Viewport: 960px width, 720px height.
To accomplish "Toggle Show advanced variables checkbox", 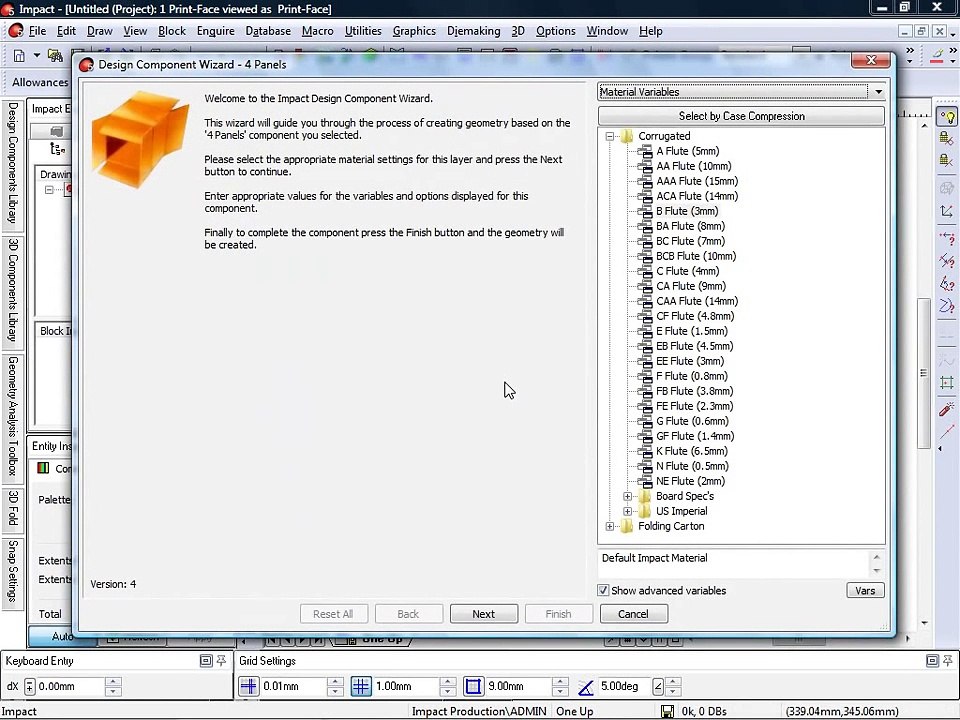I will (603, 590).
